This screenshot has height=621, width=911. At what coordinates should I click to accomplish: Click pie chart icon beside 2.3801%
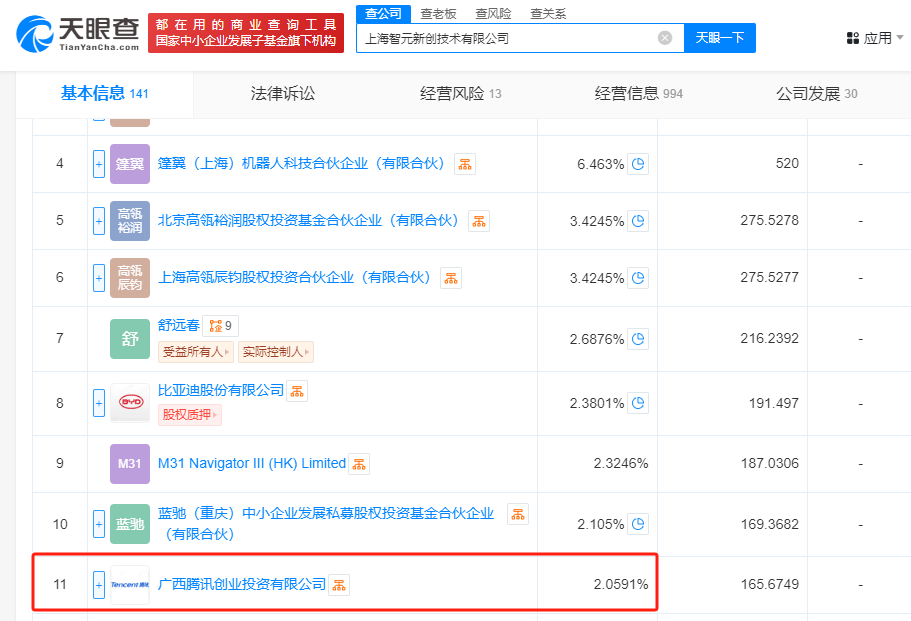click(638, 403)
